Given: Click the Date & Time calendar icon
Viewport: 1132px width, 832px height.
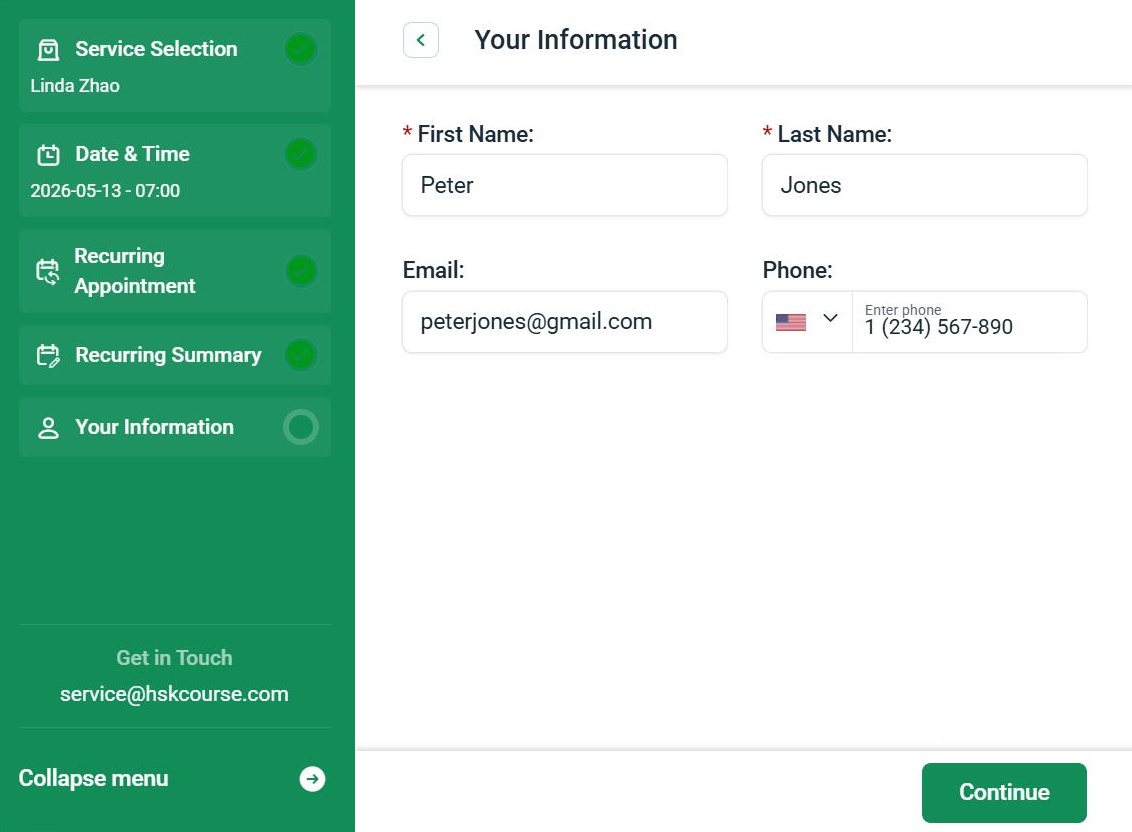Looking at the screenshot, I should [48, 155].
